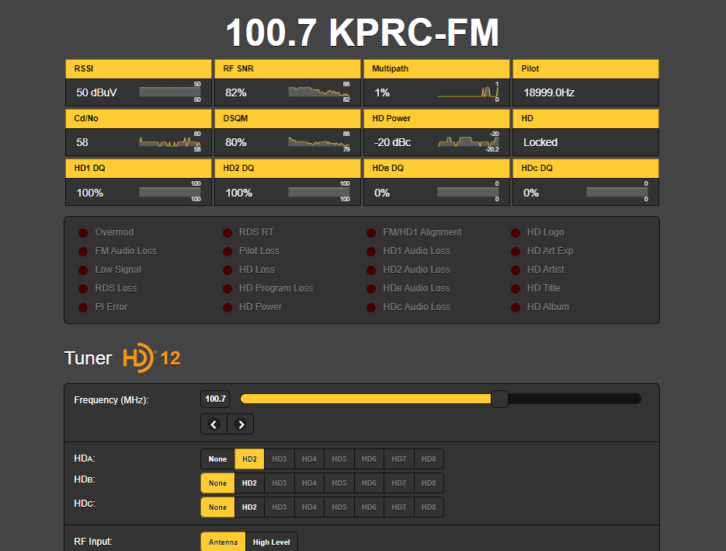Image resolution: width=726 pixels, height=551 pixels.
Task: Click the frequency slider handle
Action: pyautogui.click(x=499, y=399)
